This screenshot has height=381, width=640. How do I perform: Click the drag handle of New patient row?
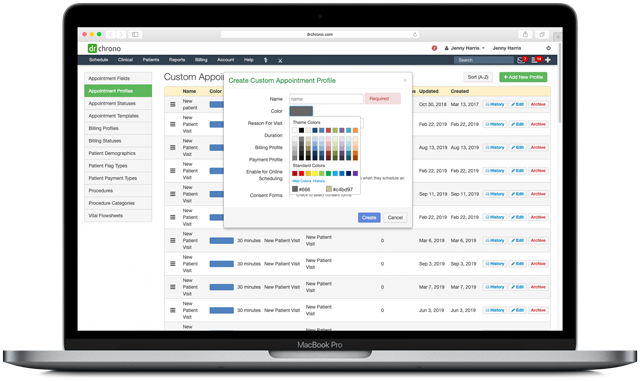(173, 105)
